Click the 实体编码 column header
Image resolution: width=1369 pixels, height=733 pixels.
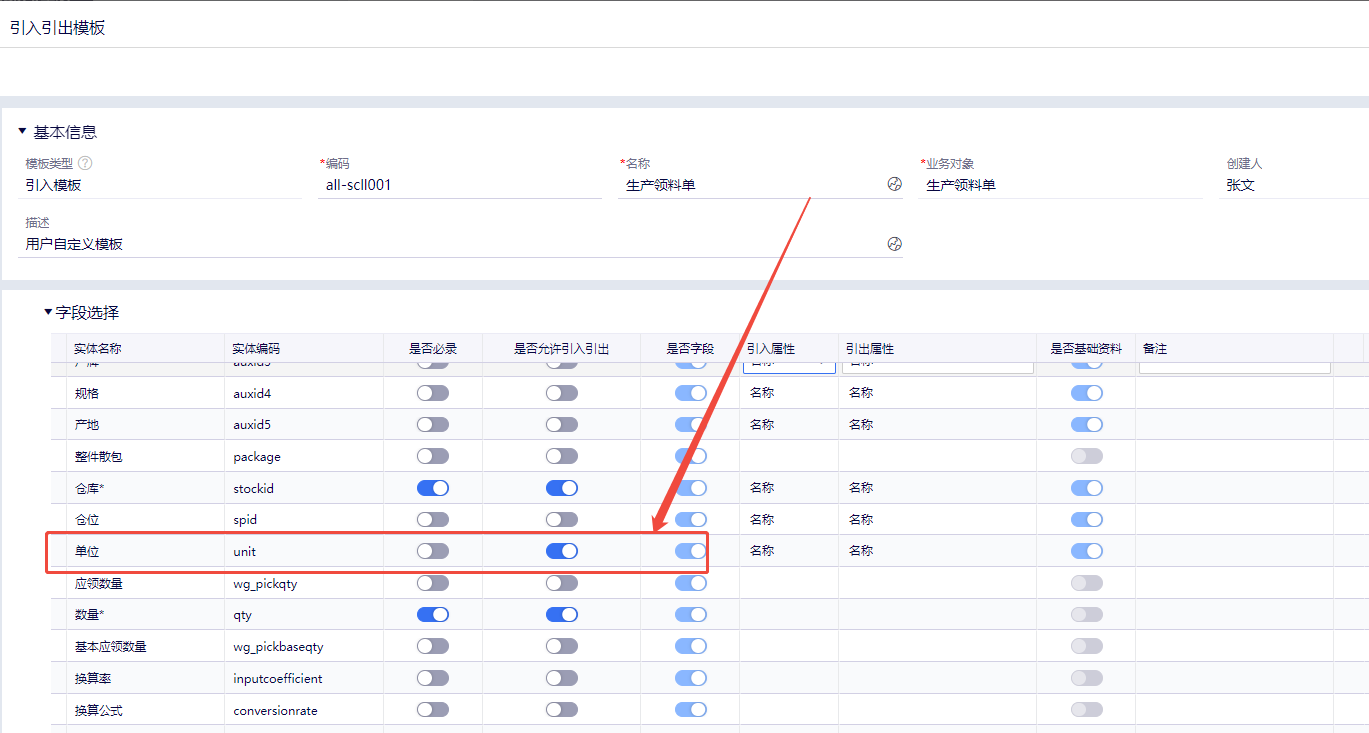[304, 349]
